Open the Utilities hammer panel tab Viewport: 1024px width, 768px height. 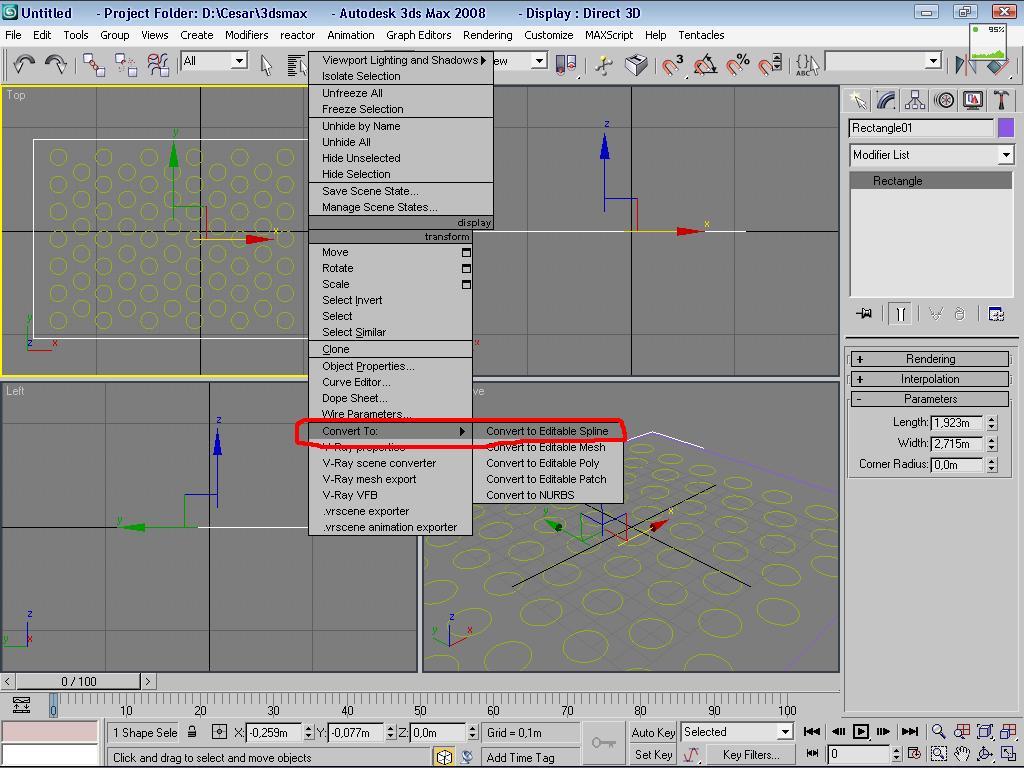pos(1002,100)
